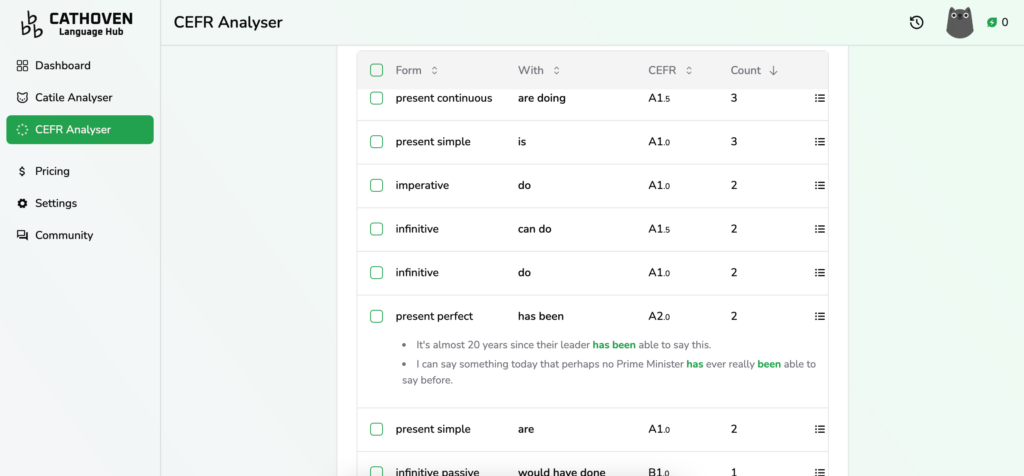Select CEFR Analyser sidebar item

80,129
